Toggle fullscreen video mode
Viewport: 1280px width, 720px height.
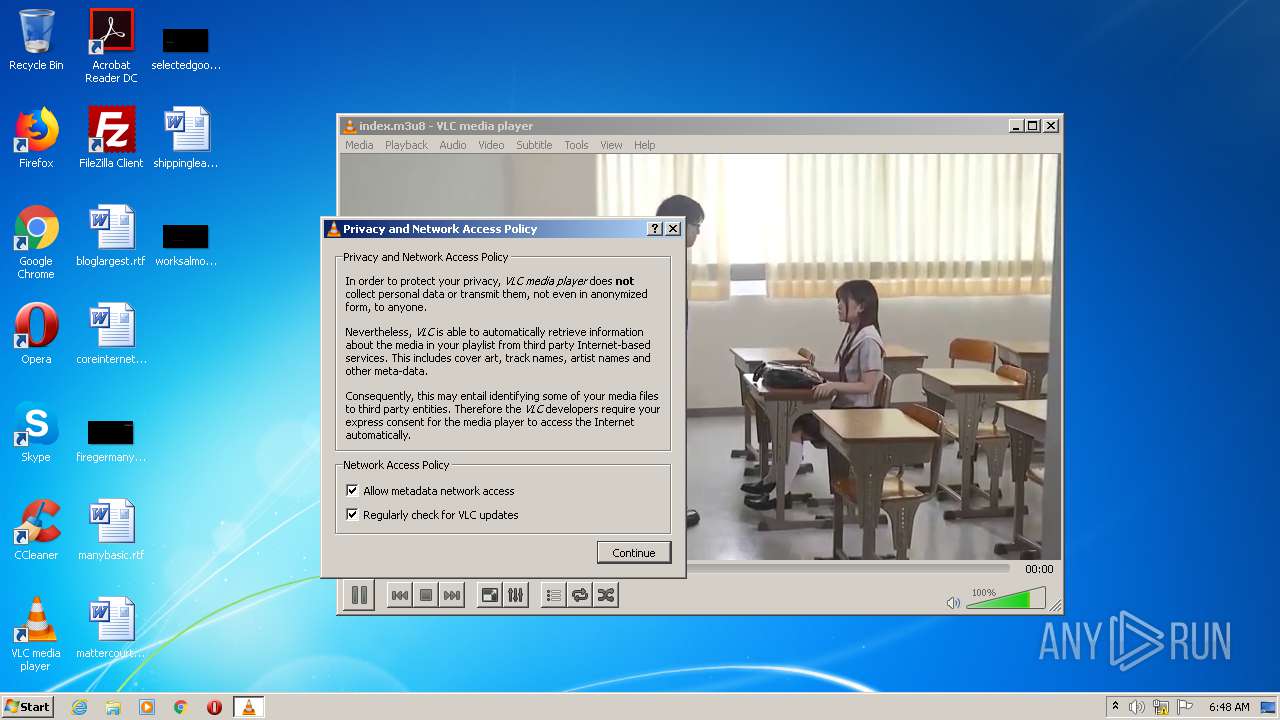[x=489, y=595]
